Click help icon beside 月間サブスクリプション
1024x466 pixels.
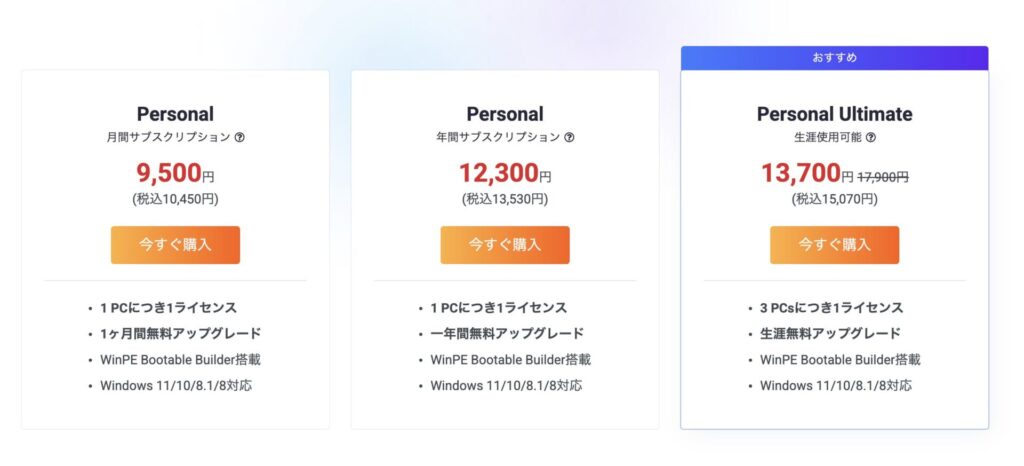(x=239, y=137)
